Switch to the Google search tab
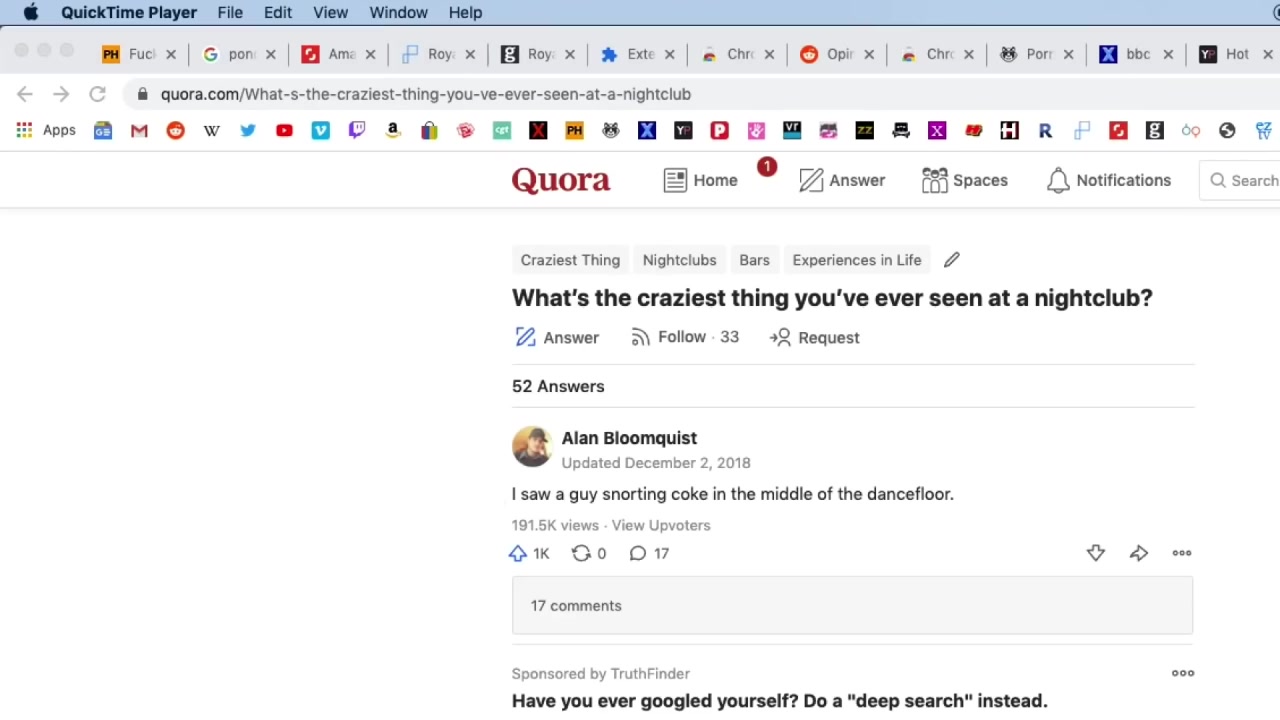This screenshot has height=720, width=1280. pyautogui.click(x=238, y=54)
